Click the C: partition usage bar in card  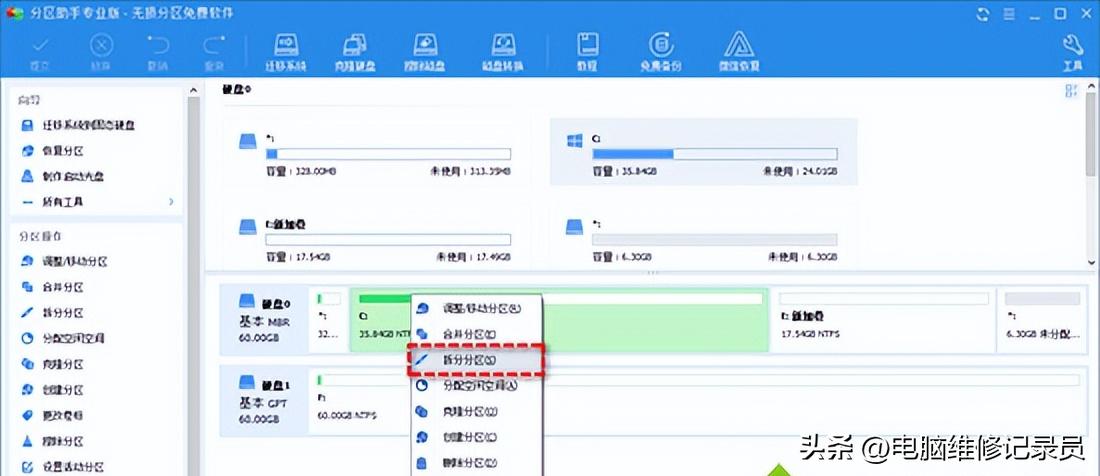(714, 154)
